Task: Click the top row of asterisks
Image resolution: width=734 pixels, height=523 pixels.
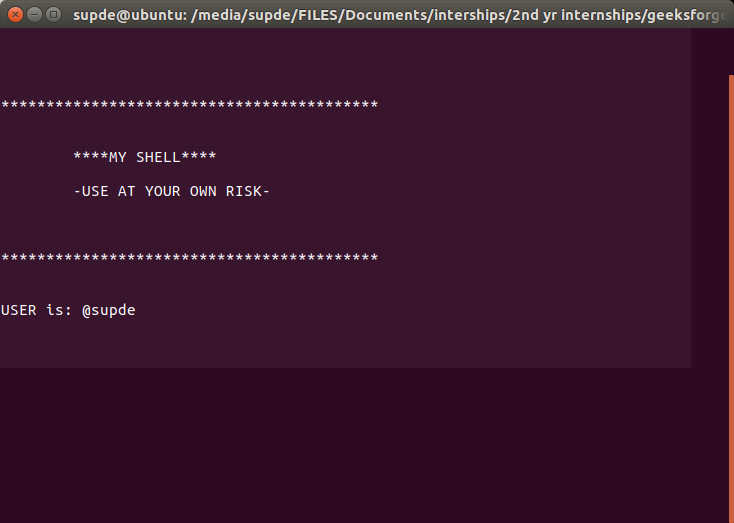Action: (189, 105)
